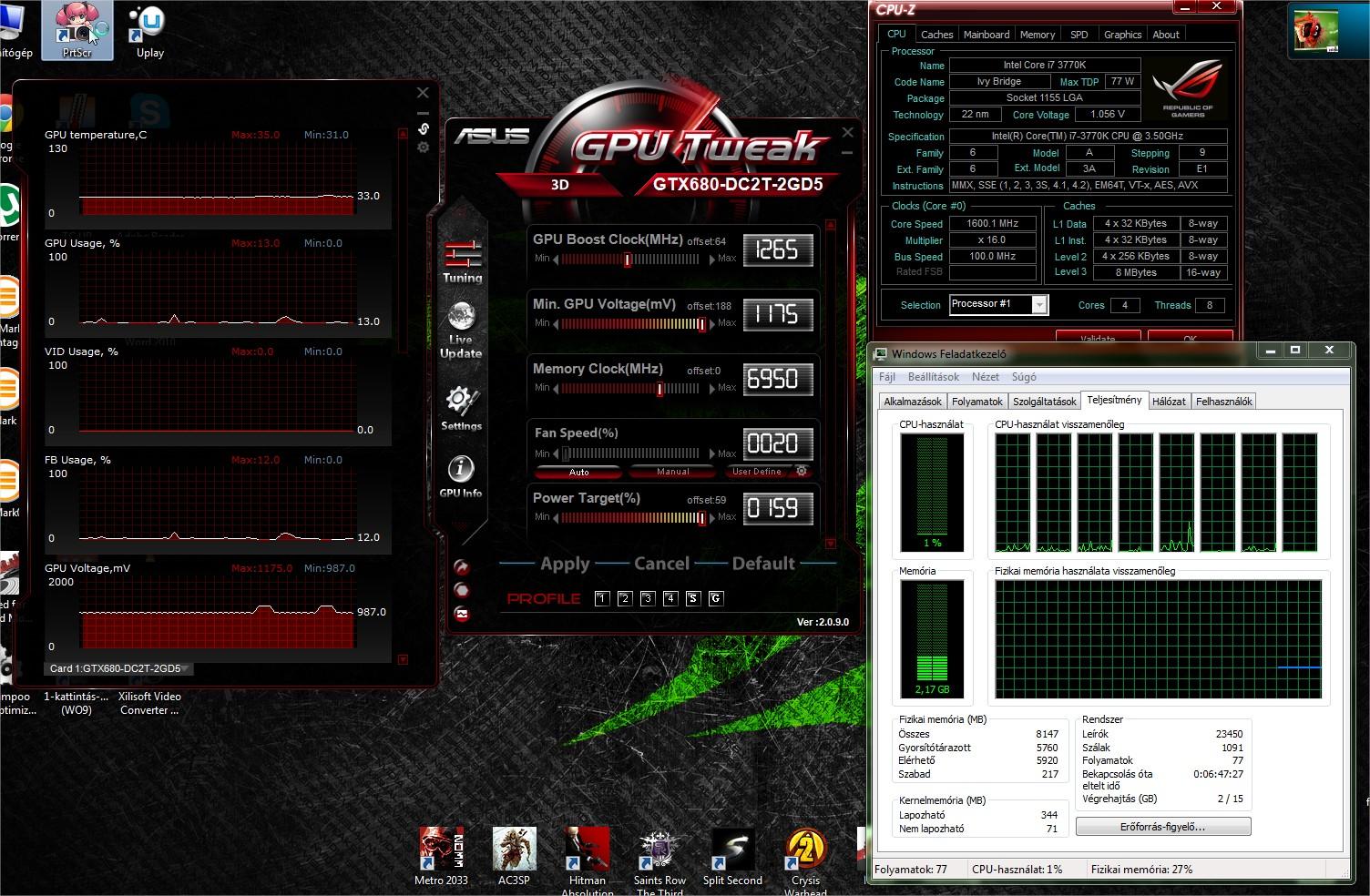Switch to Memory tab in CPU-Z
This screenshot has height=896, width=1370.
pos(1038,35)
